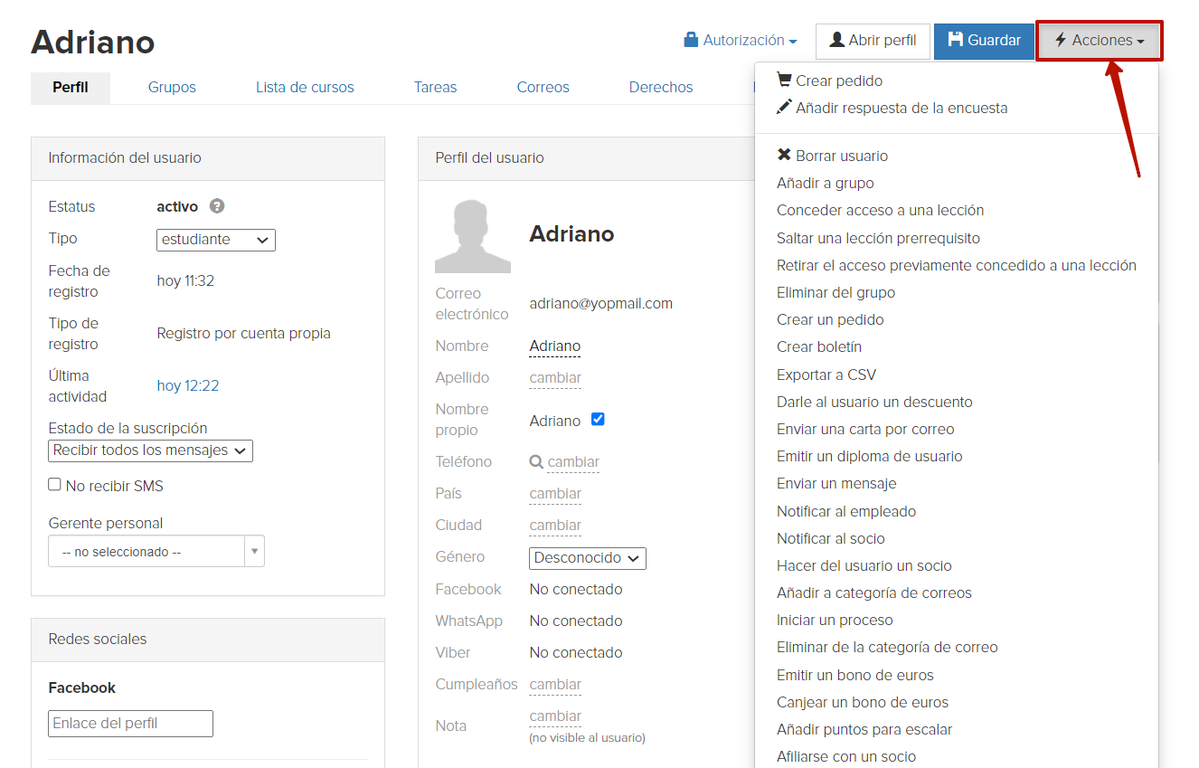1199x768 pixels.
Task: Toggle the No recibir SMS checkbox
Action: click(54, 484)
